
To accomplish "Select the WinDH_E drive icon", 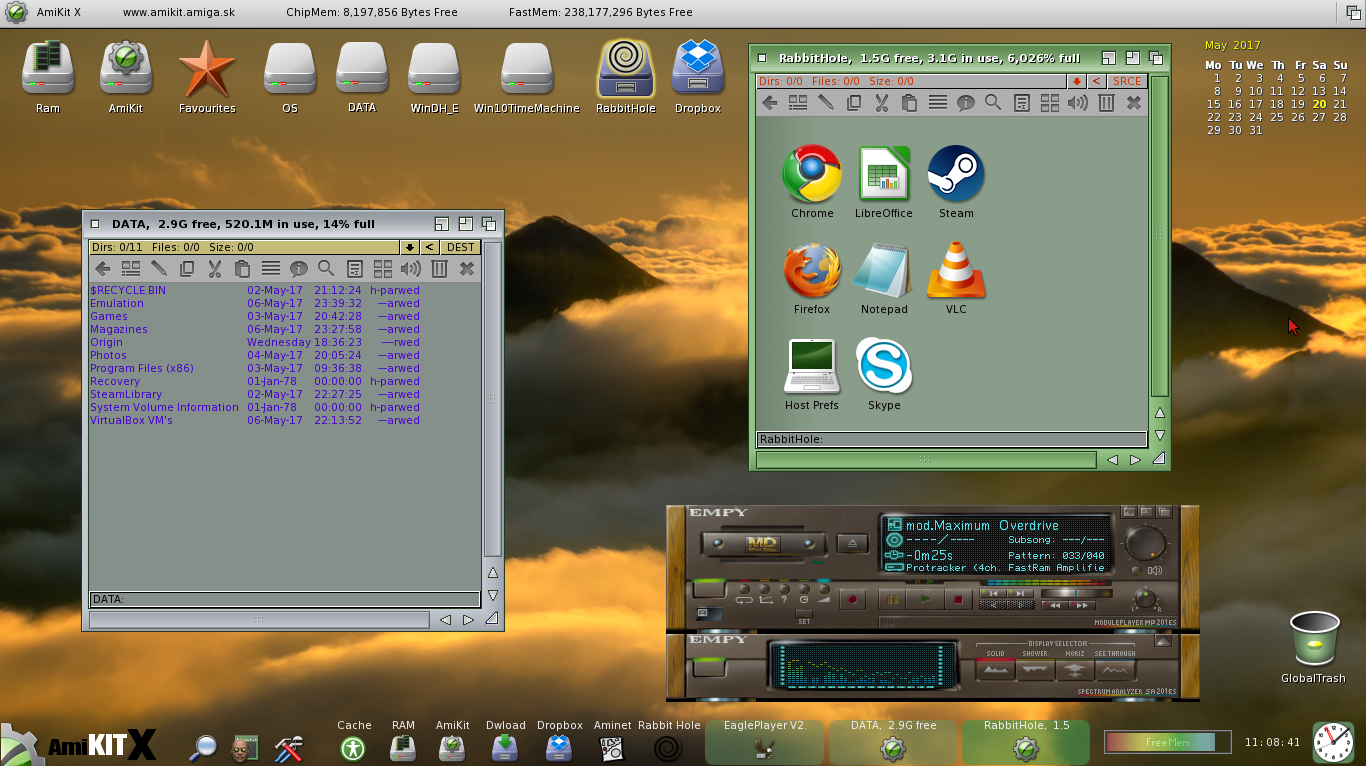I will point(434,68).
